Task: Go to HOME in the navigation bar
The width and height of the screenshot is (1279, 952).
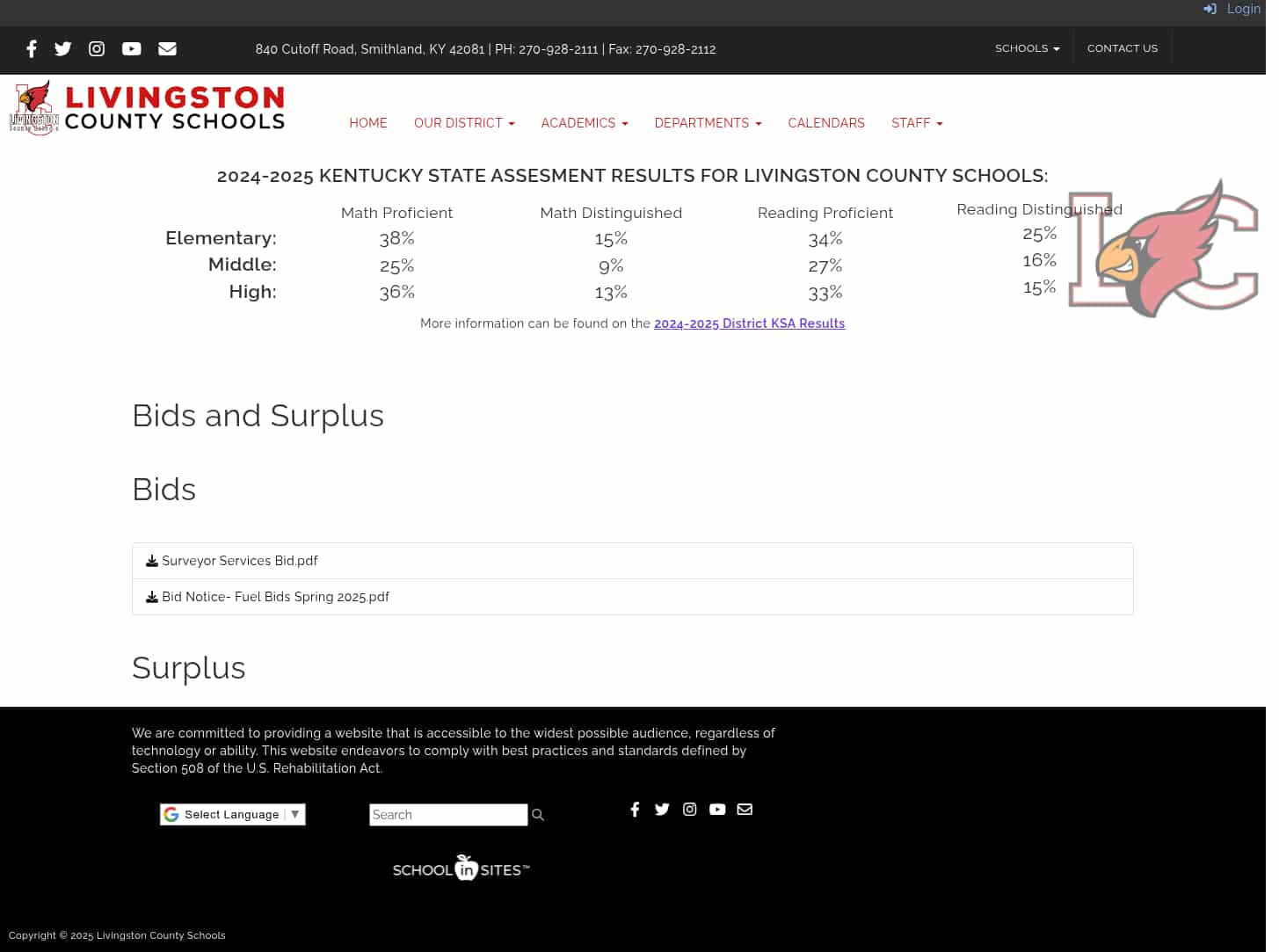Action: 368,123
